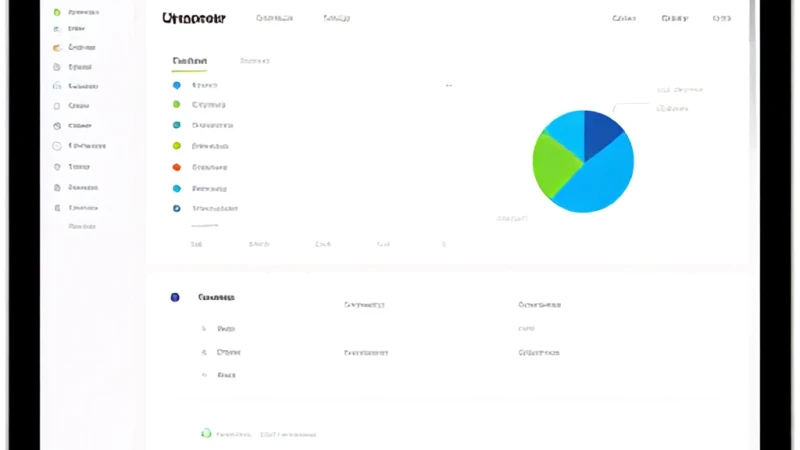The height and width of the screenshot is (450, 800).
Task: Open the first navigation link after the title
Action: pos(274,18)
